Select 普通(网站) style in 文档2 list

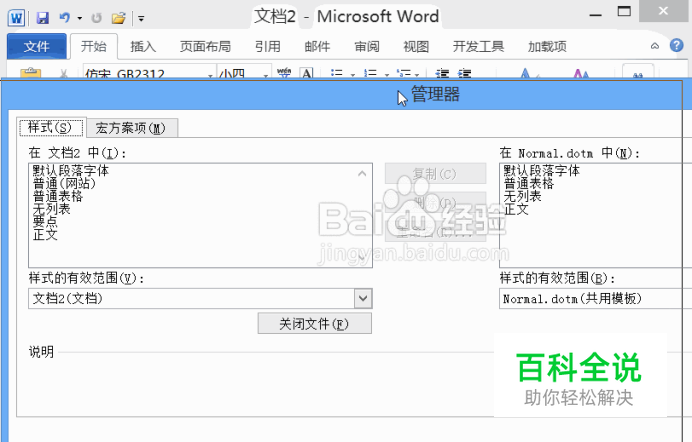point(64,184)
